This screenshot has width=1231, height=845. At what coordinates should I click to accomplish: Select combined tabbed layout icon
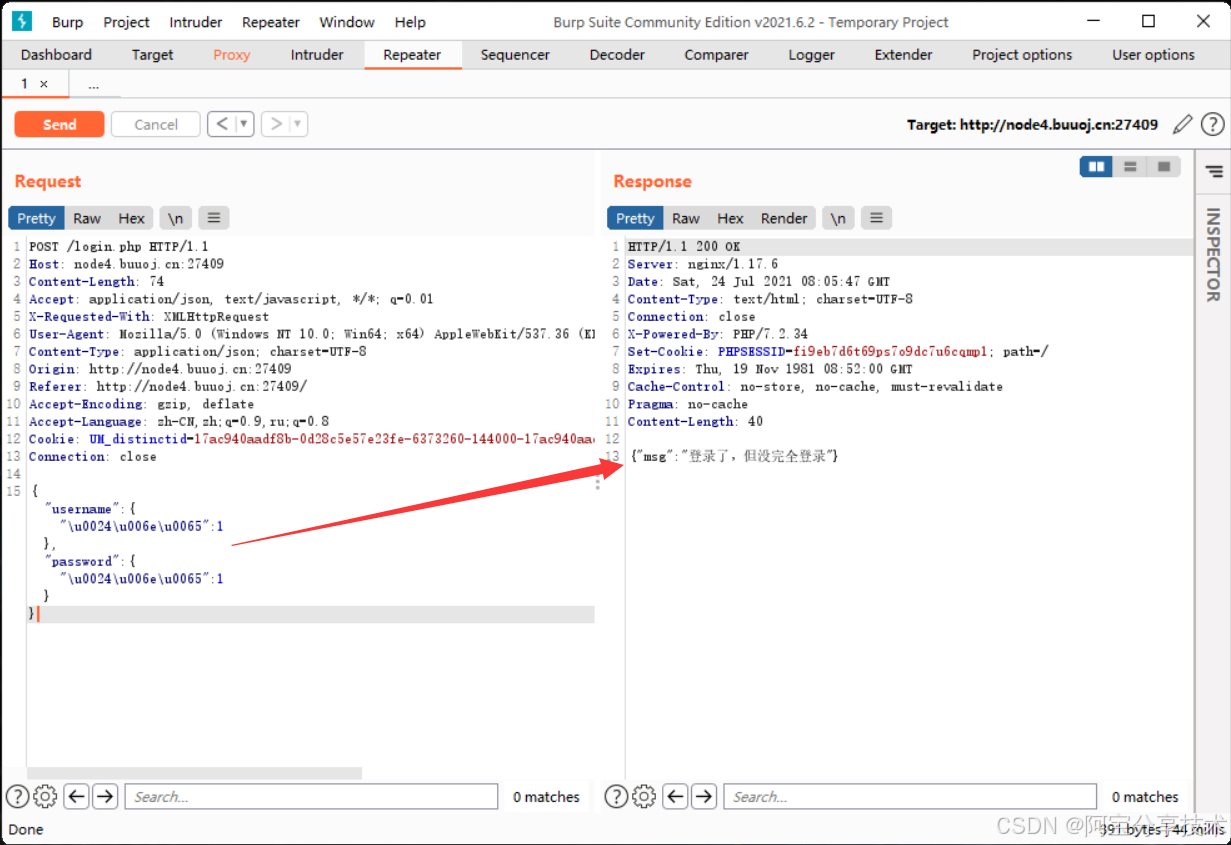point(1163,167)
